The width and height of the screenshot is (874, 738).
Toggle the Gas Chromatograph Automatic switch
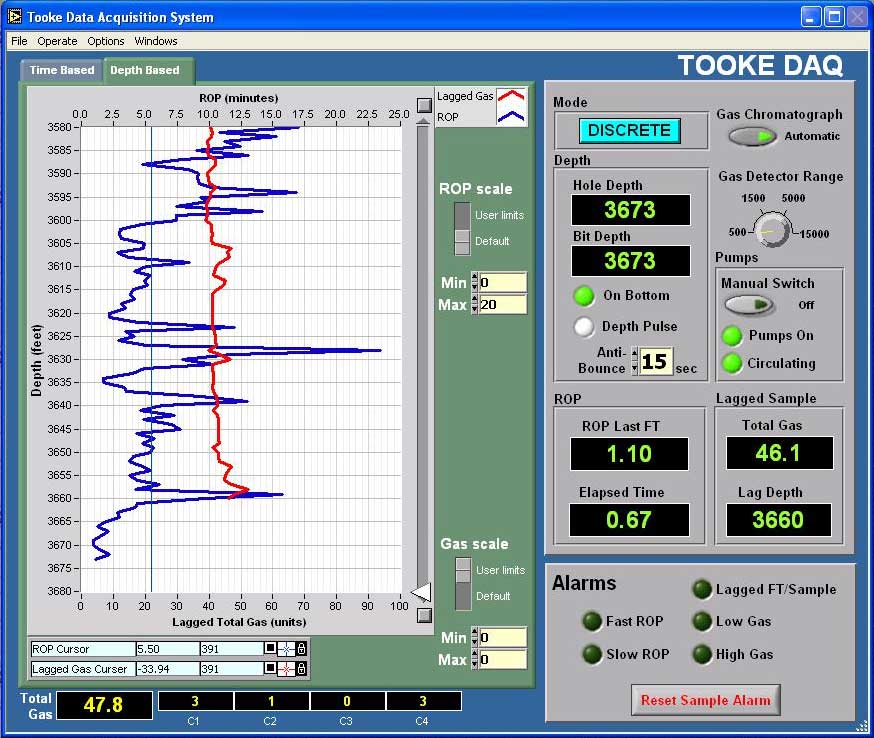point(752,136)
